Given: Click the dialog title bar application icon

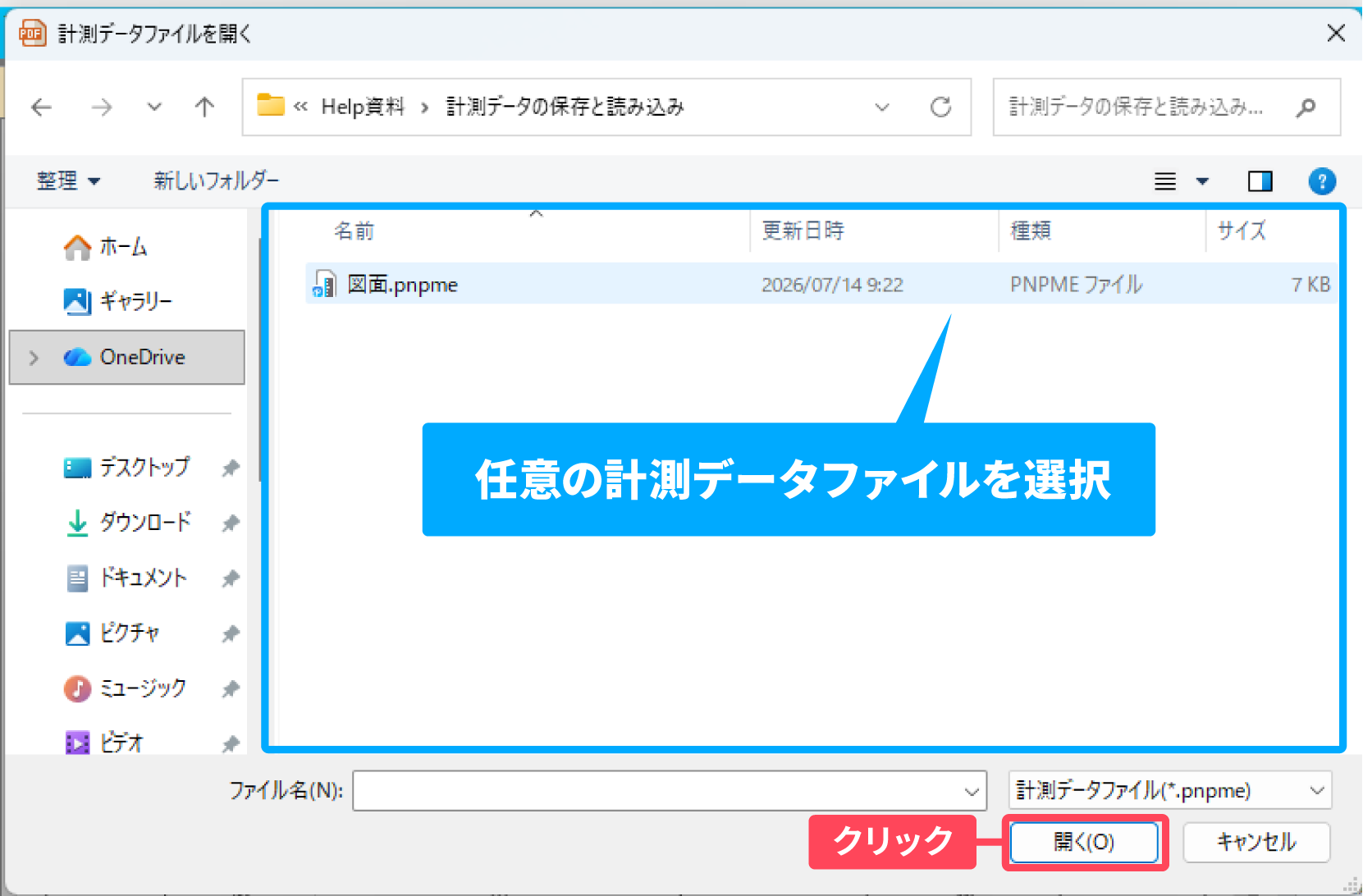Looking at the screenshot, I should [32, 33].
